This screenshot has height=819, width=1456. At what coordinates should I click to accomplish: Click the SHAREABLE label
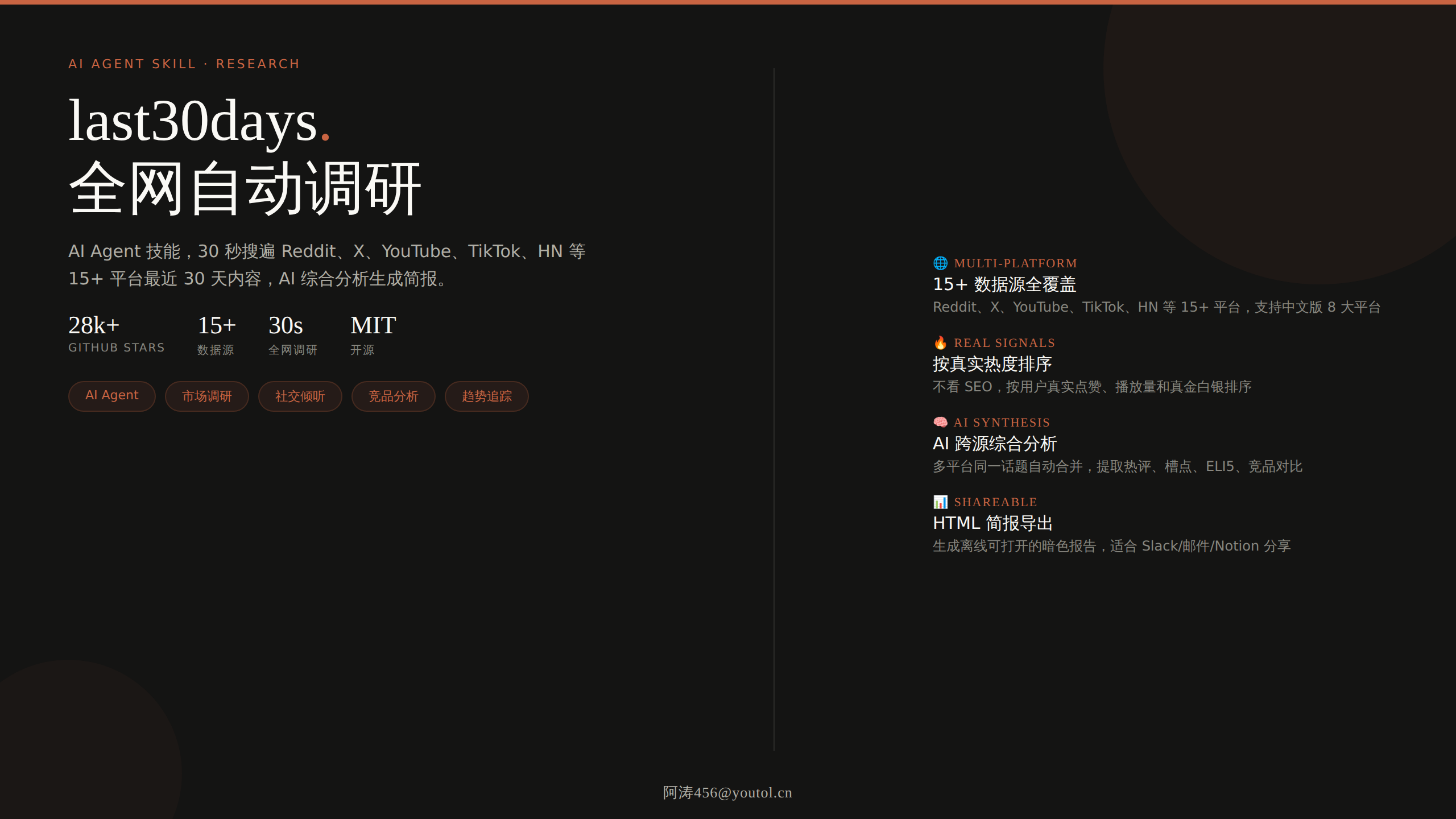pos(995,502)
